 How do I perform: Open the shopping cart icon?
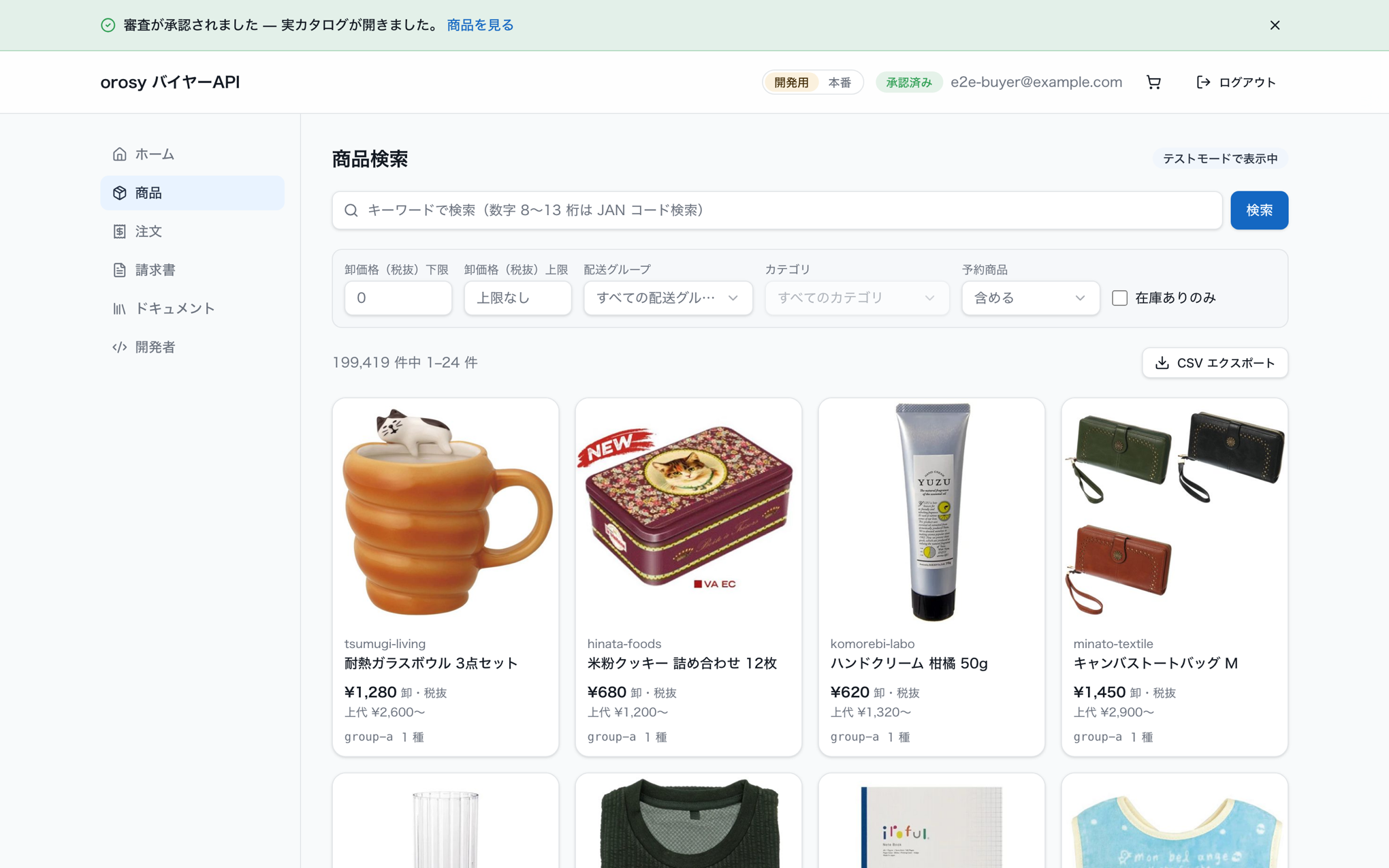point(1153,82)
